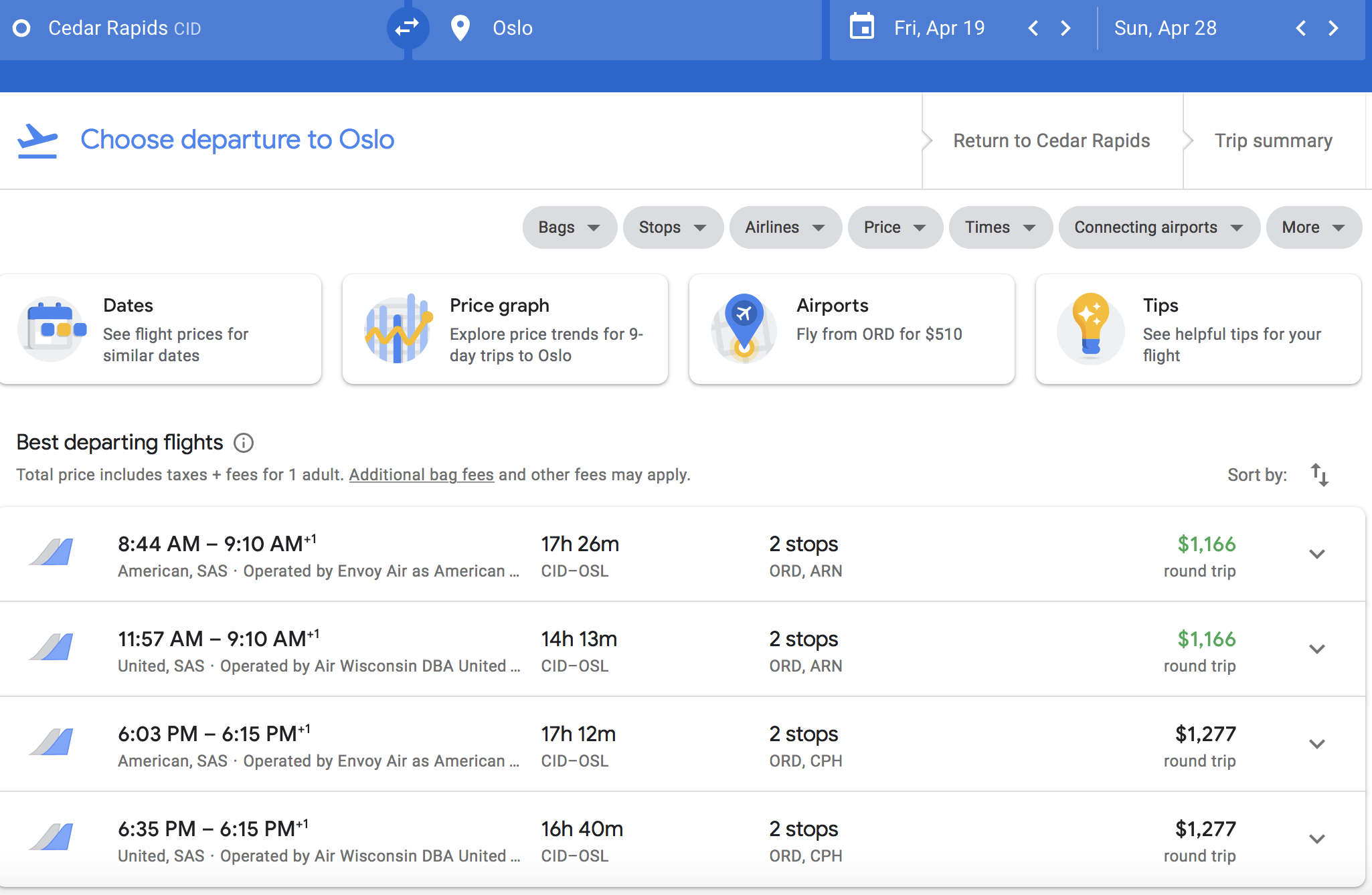Open the Dates card for similar dates
Screen dimensions: 1372x895
click(161, 329)
